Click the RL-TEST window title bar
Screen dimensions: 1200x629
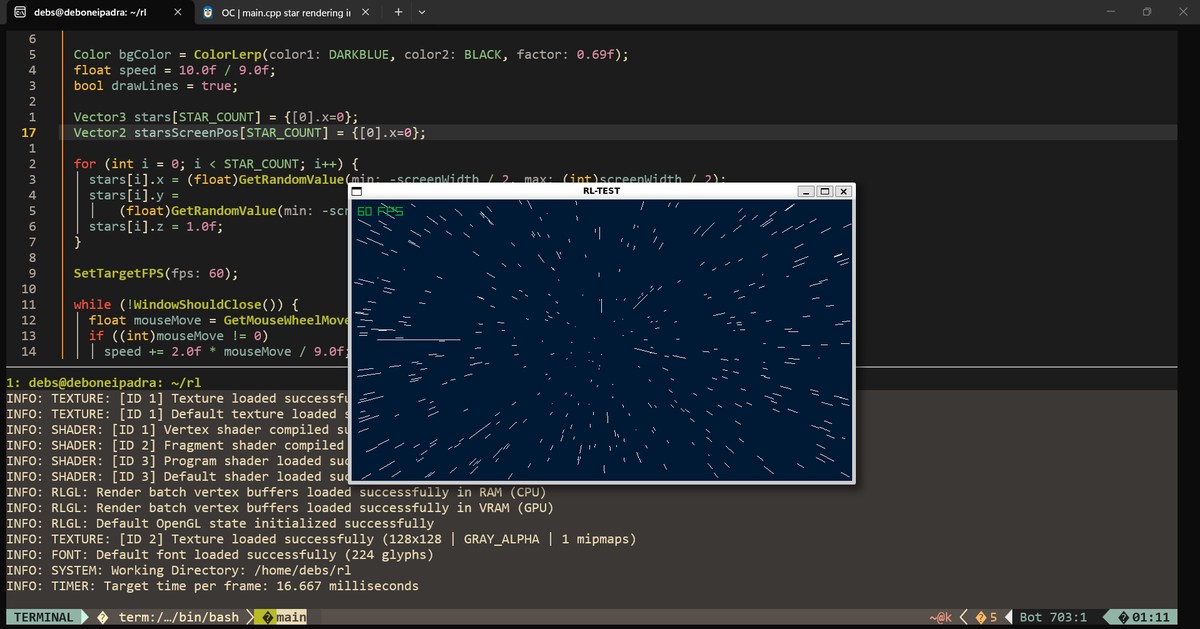click(603, 190)
